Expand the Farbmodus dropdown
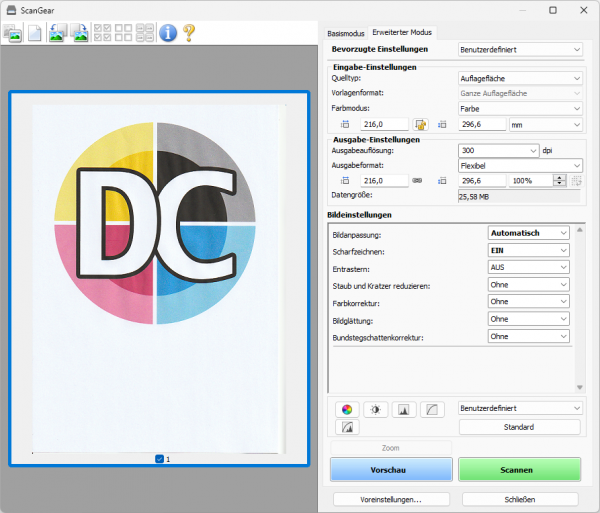The image size is (600, 513). (519, 107)
